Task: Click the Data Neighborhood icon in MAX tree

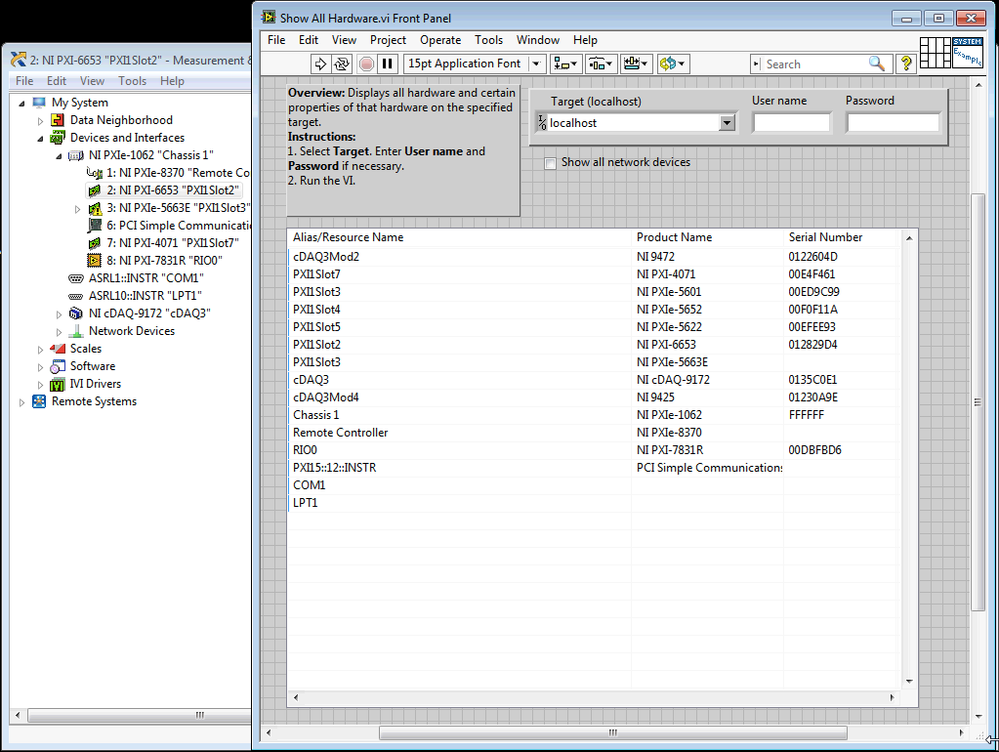Action: [x=57, y=120]
